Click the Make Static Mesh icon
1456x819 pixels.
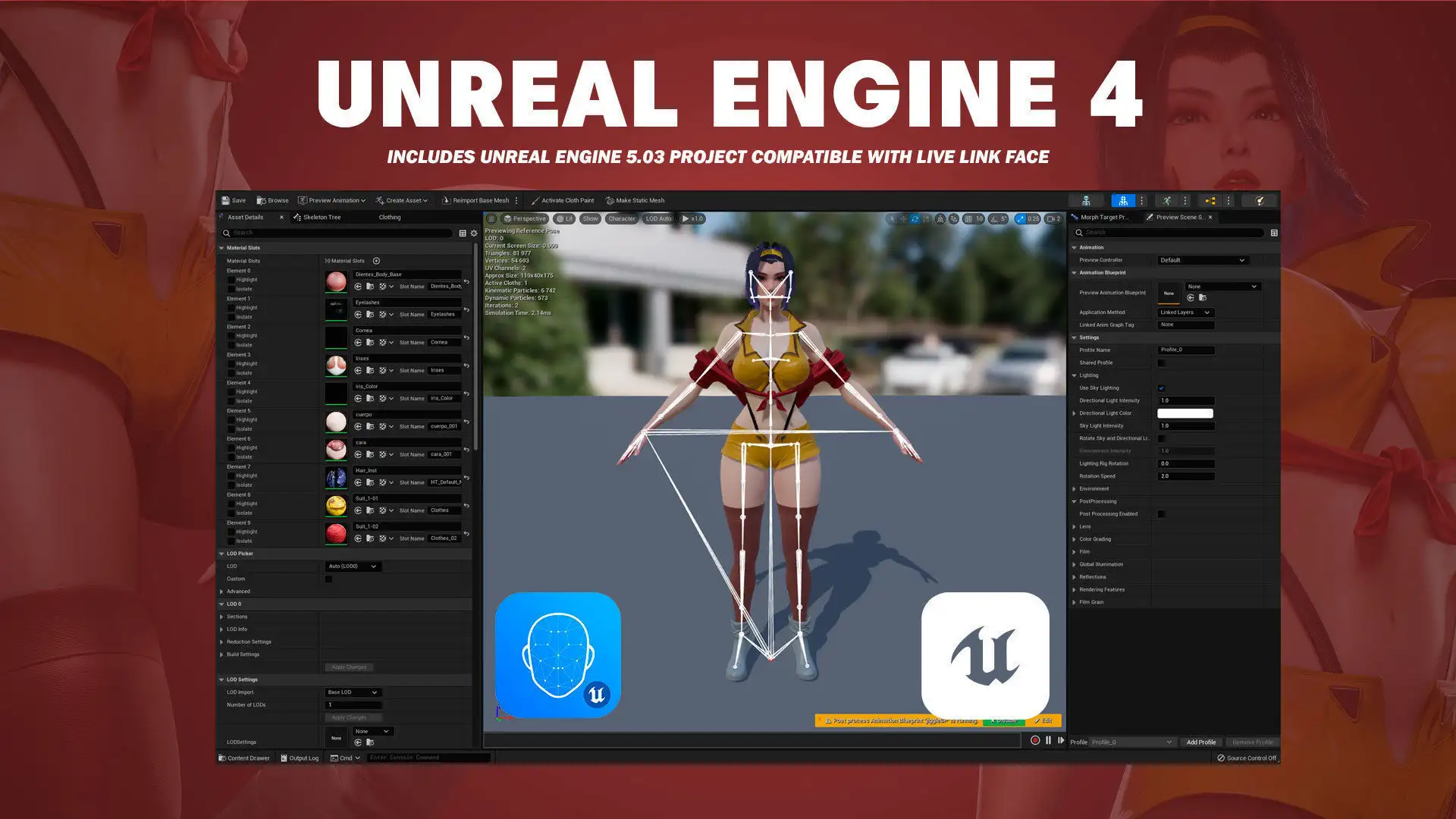point(610,201)
